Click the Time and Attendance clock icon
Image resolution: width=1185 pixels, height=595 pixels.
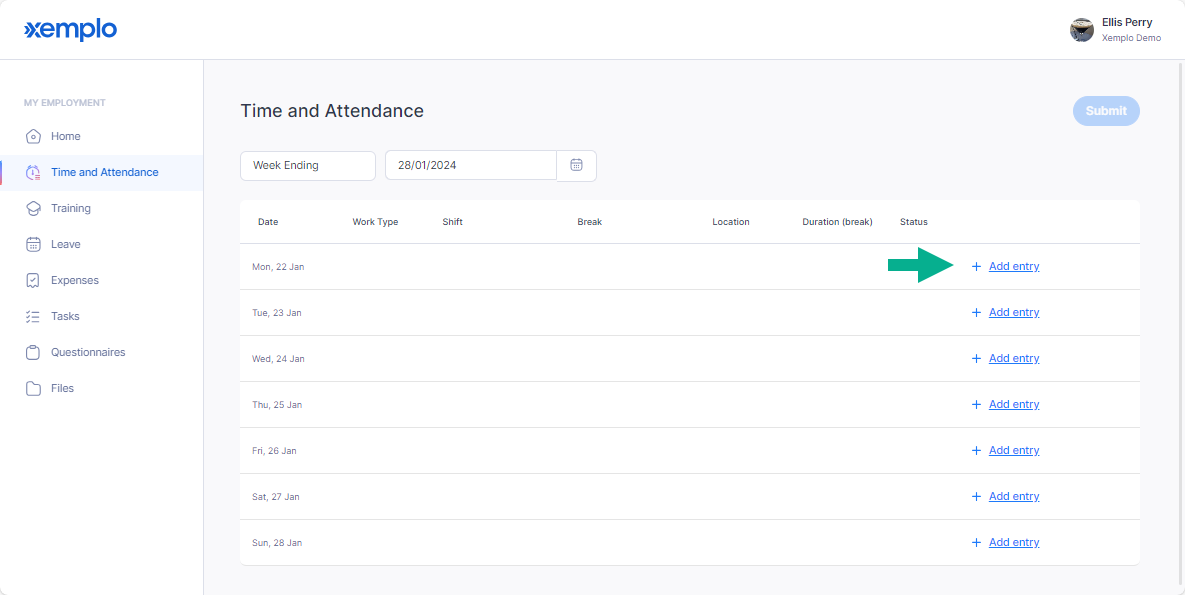click(33, 172)
